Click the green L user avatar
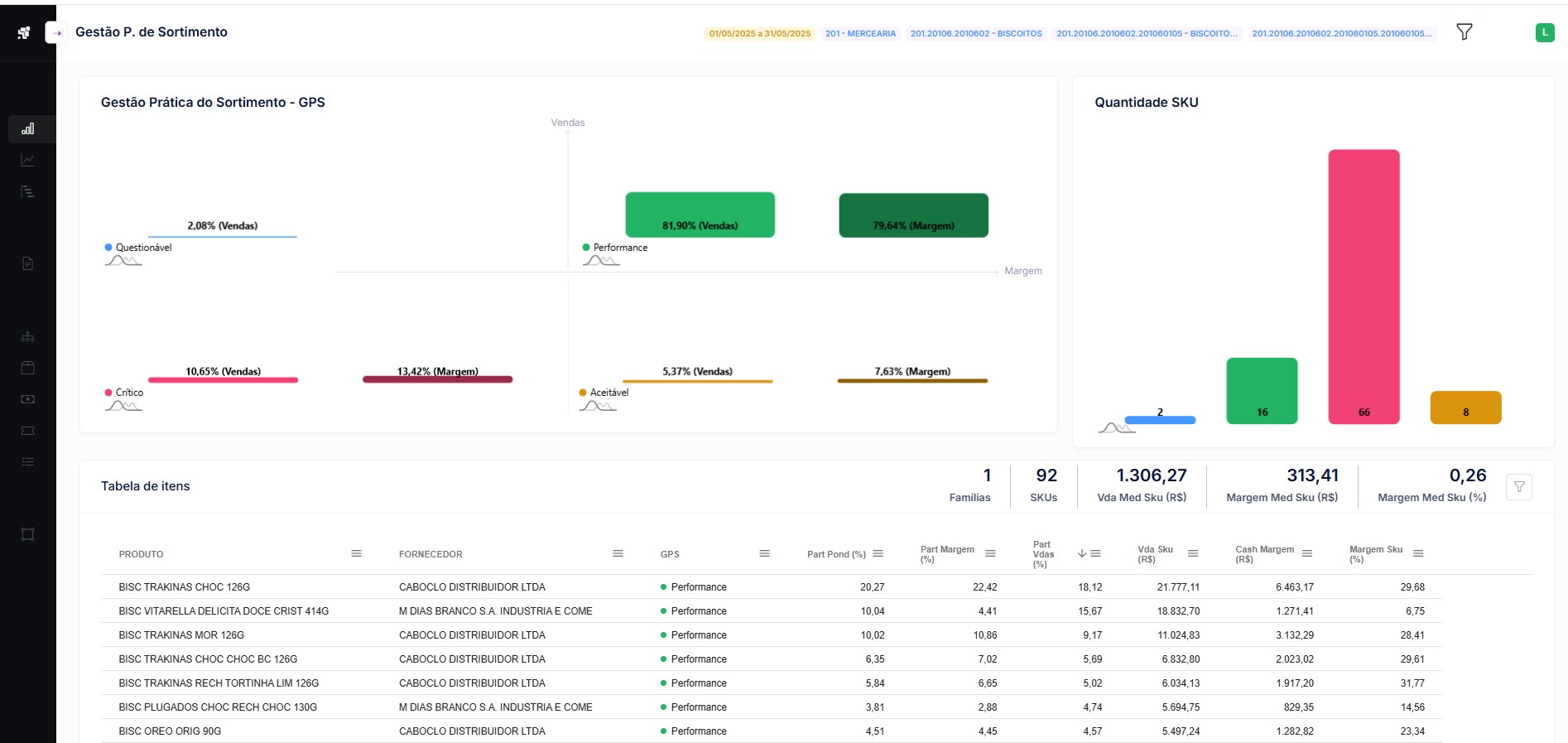Image resolution: width=1568 pixels, height=743 pixels. (x=1544, y=32)
